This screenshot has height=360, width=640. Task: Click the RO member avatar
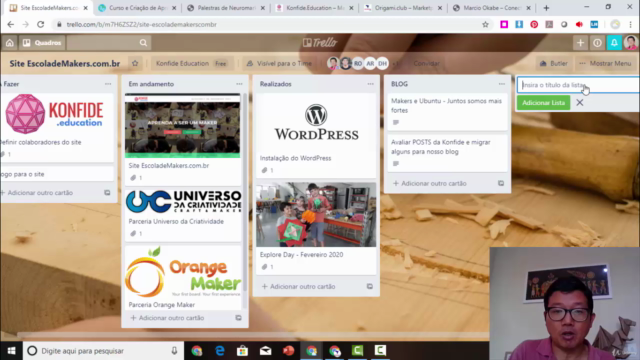pos(358,63)
